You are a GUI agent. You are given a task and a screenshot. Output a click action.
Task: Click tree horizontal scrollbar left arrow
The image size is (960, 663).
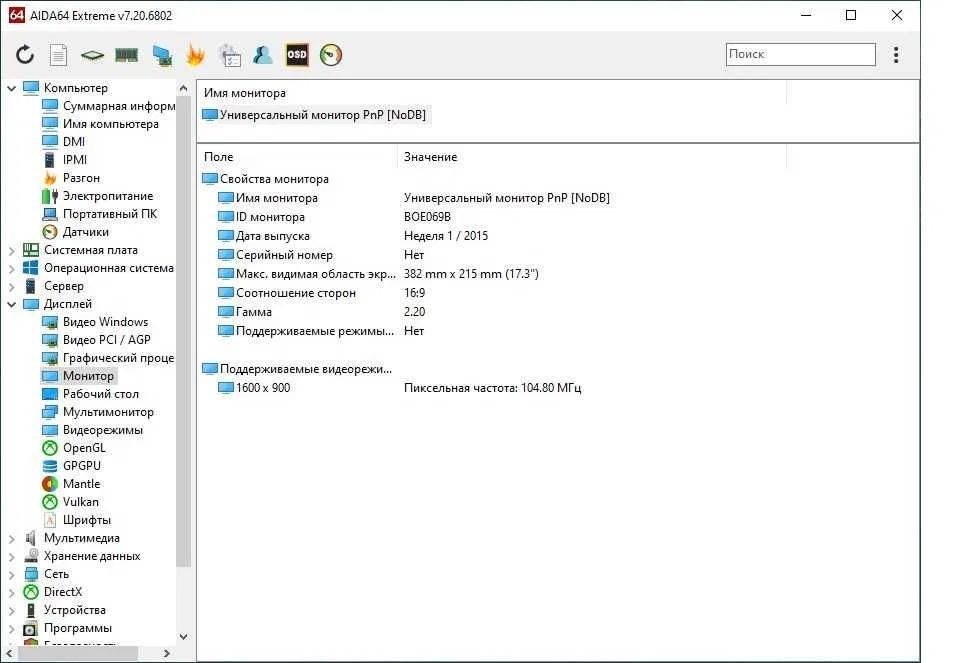click(9, 654)
